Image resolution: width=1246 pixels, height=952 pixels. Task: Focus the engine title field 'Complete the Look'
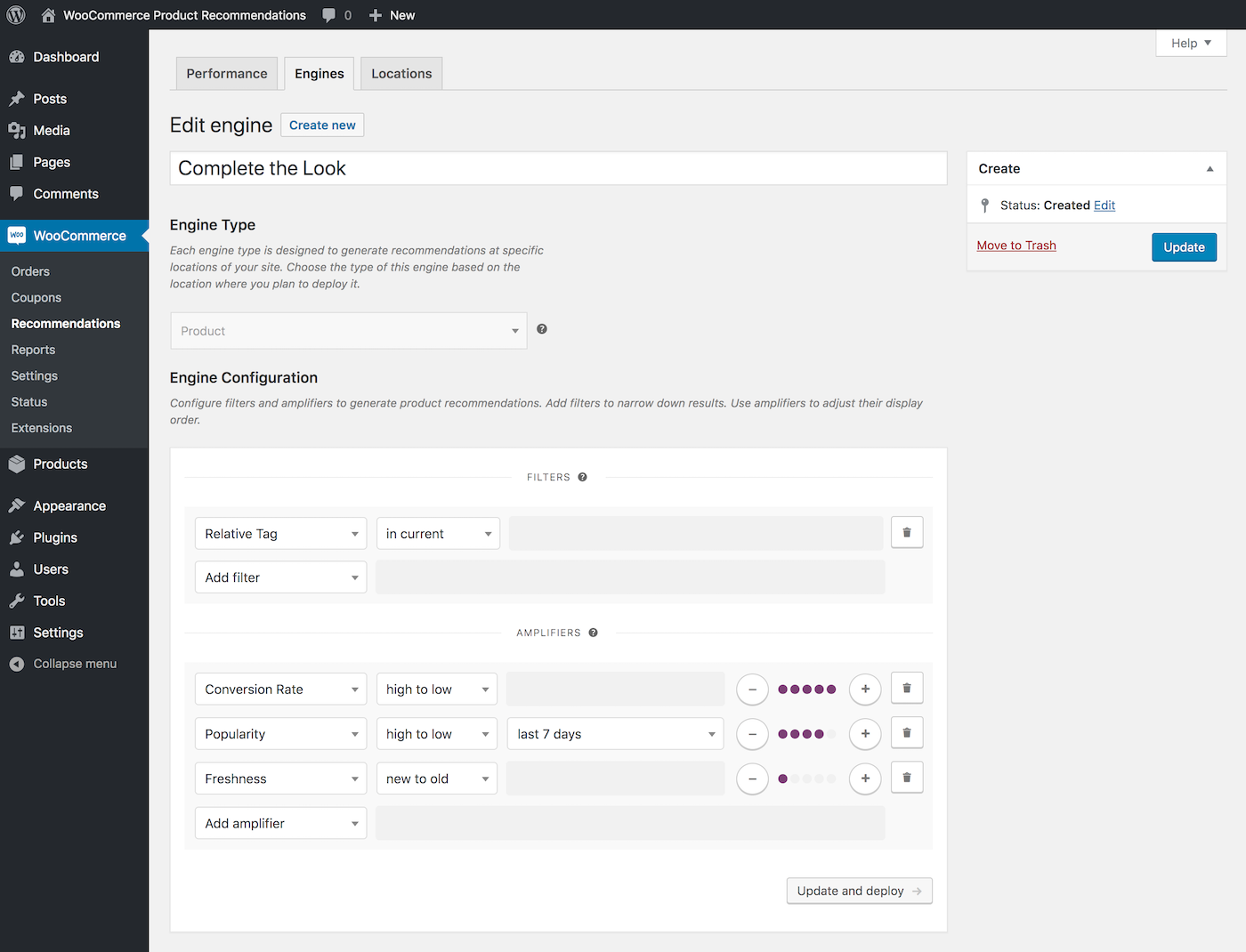click(558, 168)
